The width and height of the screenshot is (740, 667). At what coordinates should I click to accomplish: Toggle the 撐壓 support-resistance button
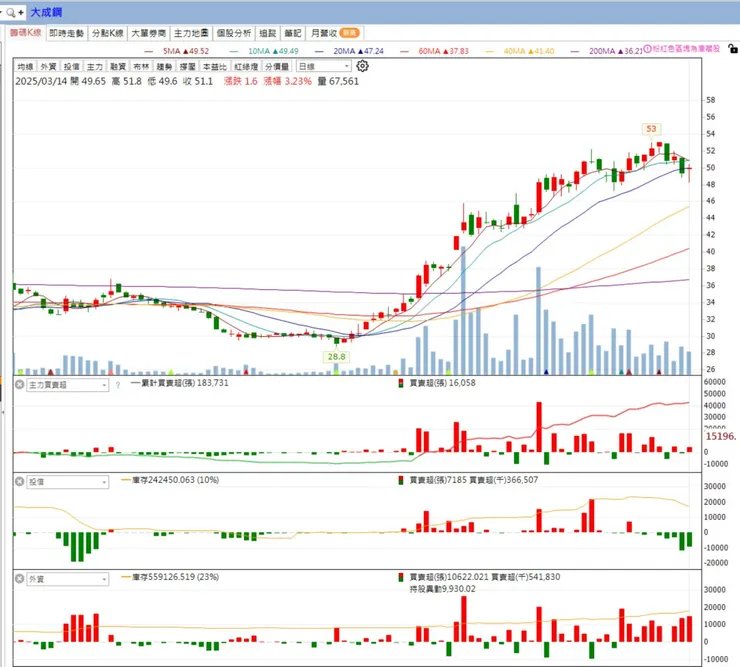click(187, 67)
